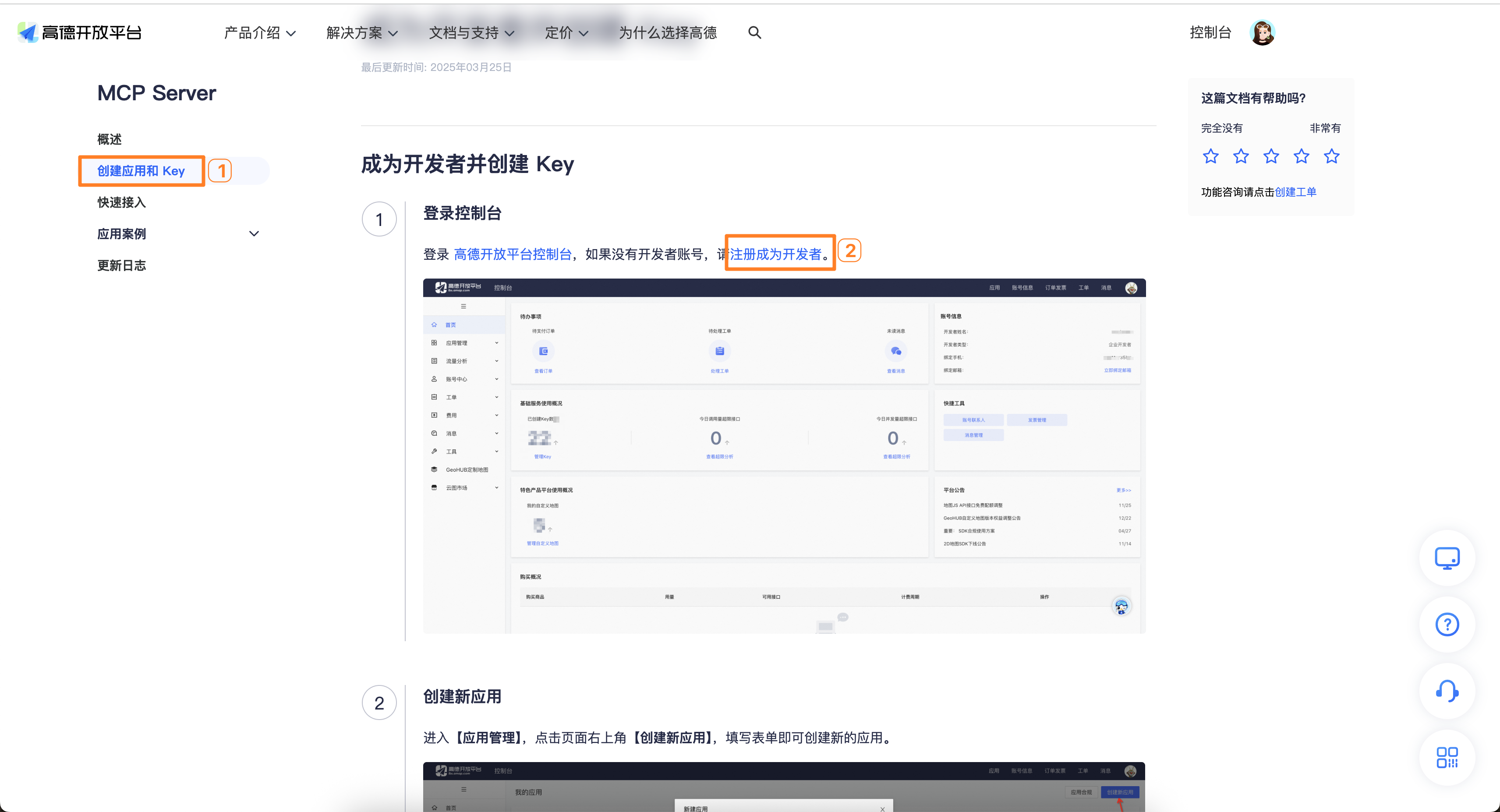Screen dimensions: 1500x812
Task: Click the floating headset customer service icon
Action: pos(1447,691)
